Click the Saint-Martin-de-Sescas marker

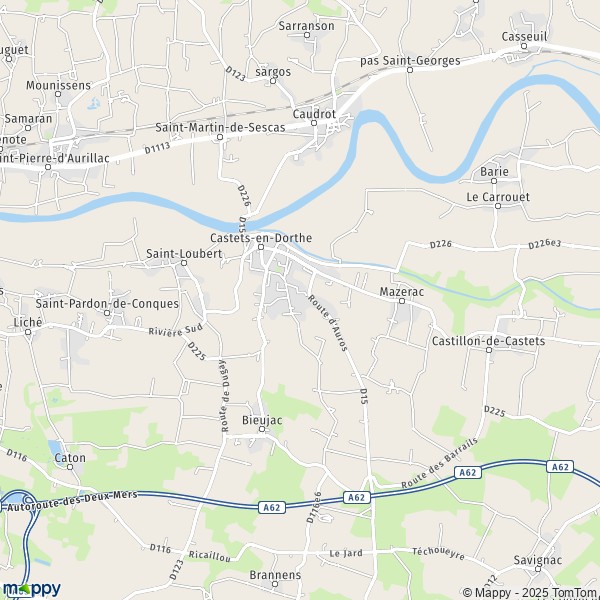click(220, 137)
